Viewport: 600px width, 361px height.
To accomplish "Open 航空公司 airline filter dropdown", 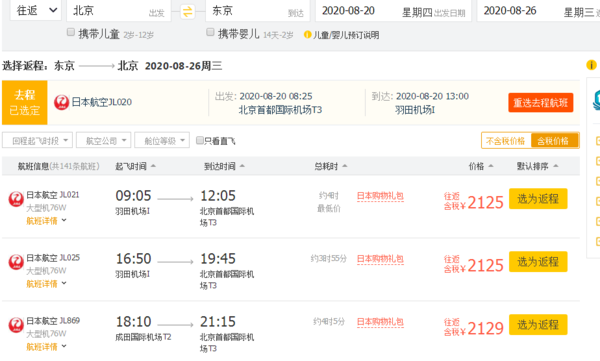I will (x=103, y=140).
